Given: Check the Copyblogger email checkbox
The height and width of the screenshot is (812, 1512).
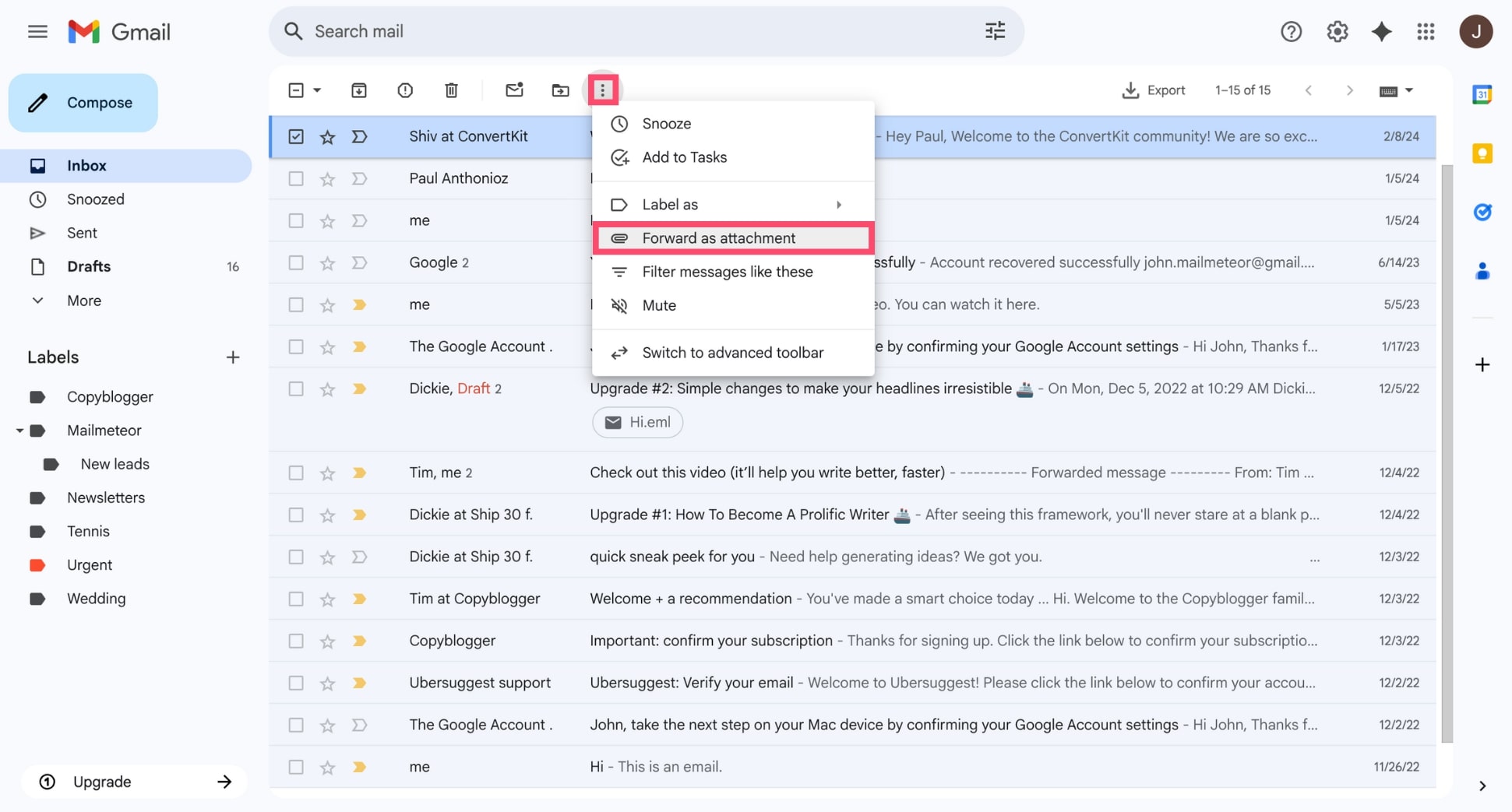Looking at the screenshot, I should tap(296, 642).
